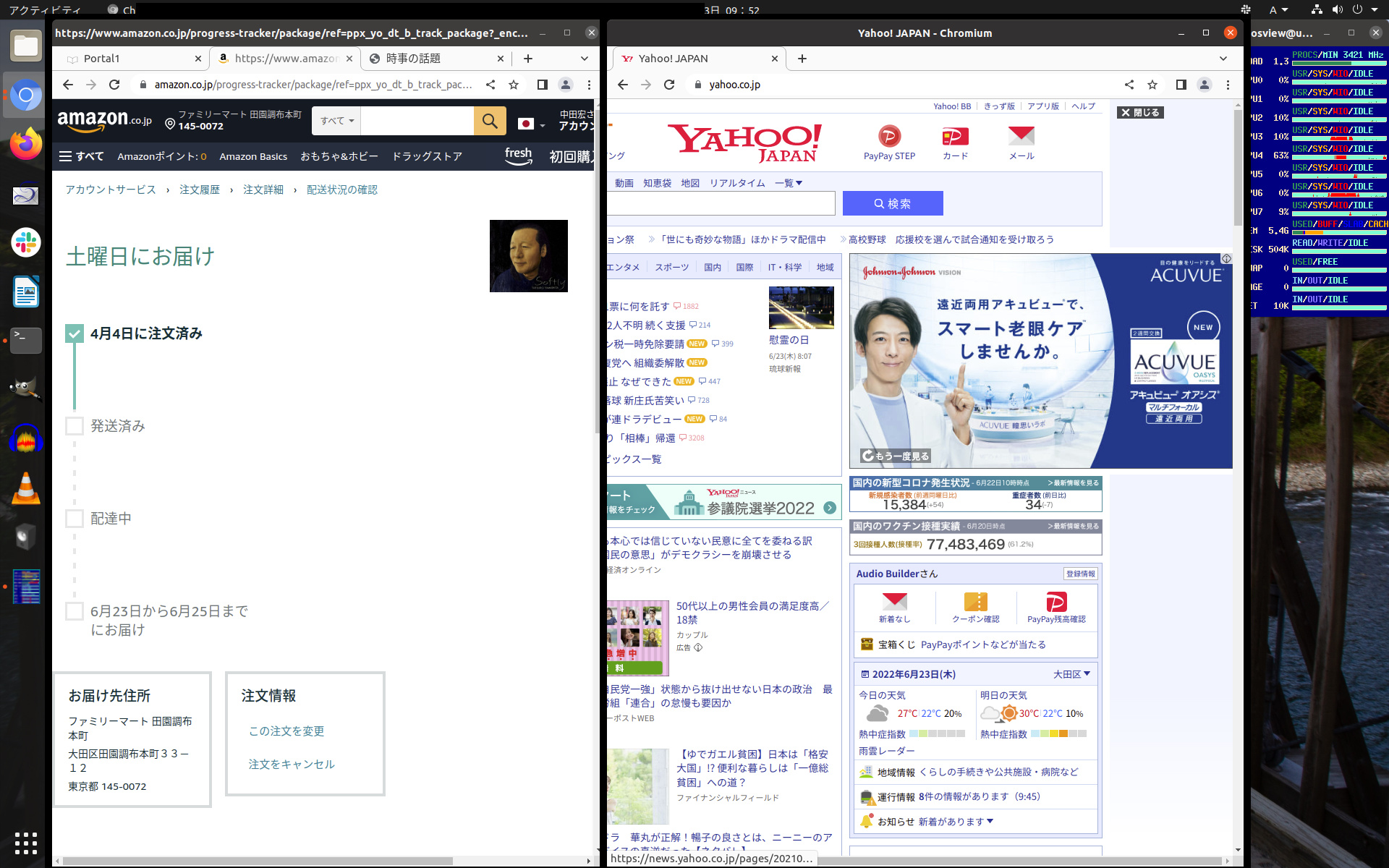Reload the Amazon page
Viewport: 1389px width, 868px height.
point(114,85)
